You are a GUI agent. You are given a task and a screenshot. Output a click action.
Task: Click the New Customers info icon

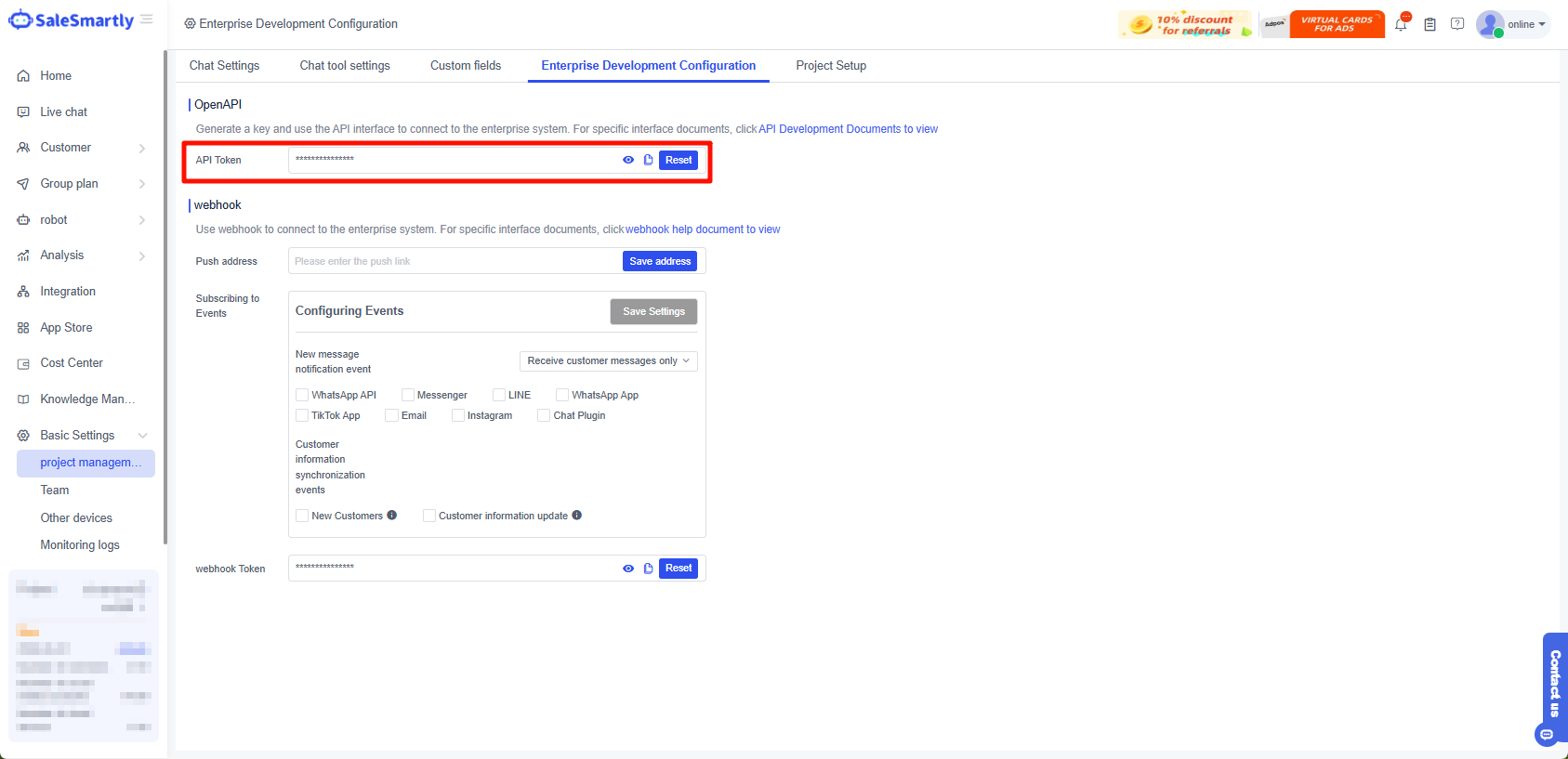click(392, 516)
